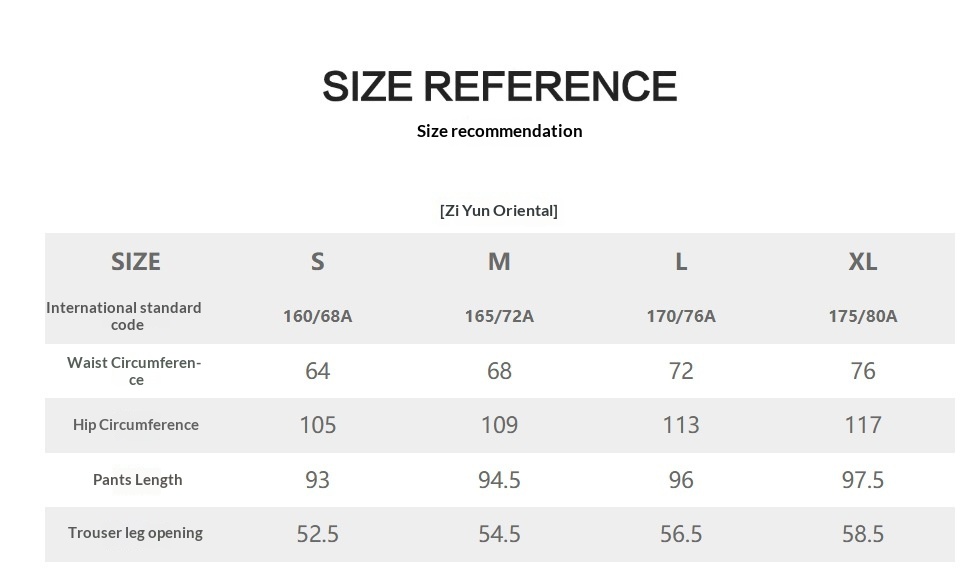Click the SIZE header cell

click(x=136, y=261)
